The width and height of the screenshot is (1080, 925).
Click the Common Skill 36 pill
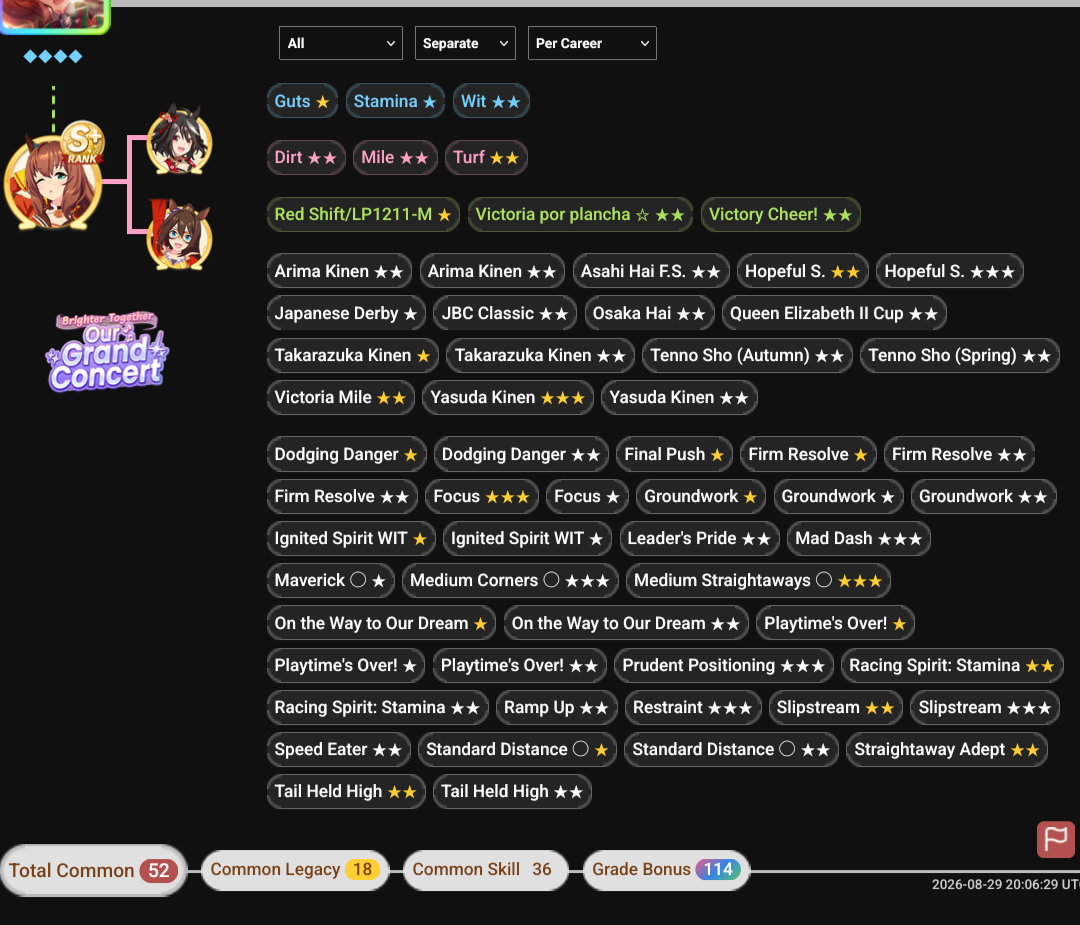(486, 870)
